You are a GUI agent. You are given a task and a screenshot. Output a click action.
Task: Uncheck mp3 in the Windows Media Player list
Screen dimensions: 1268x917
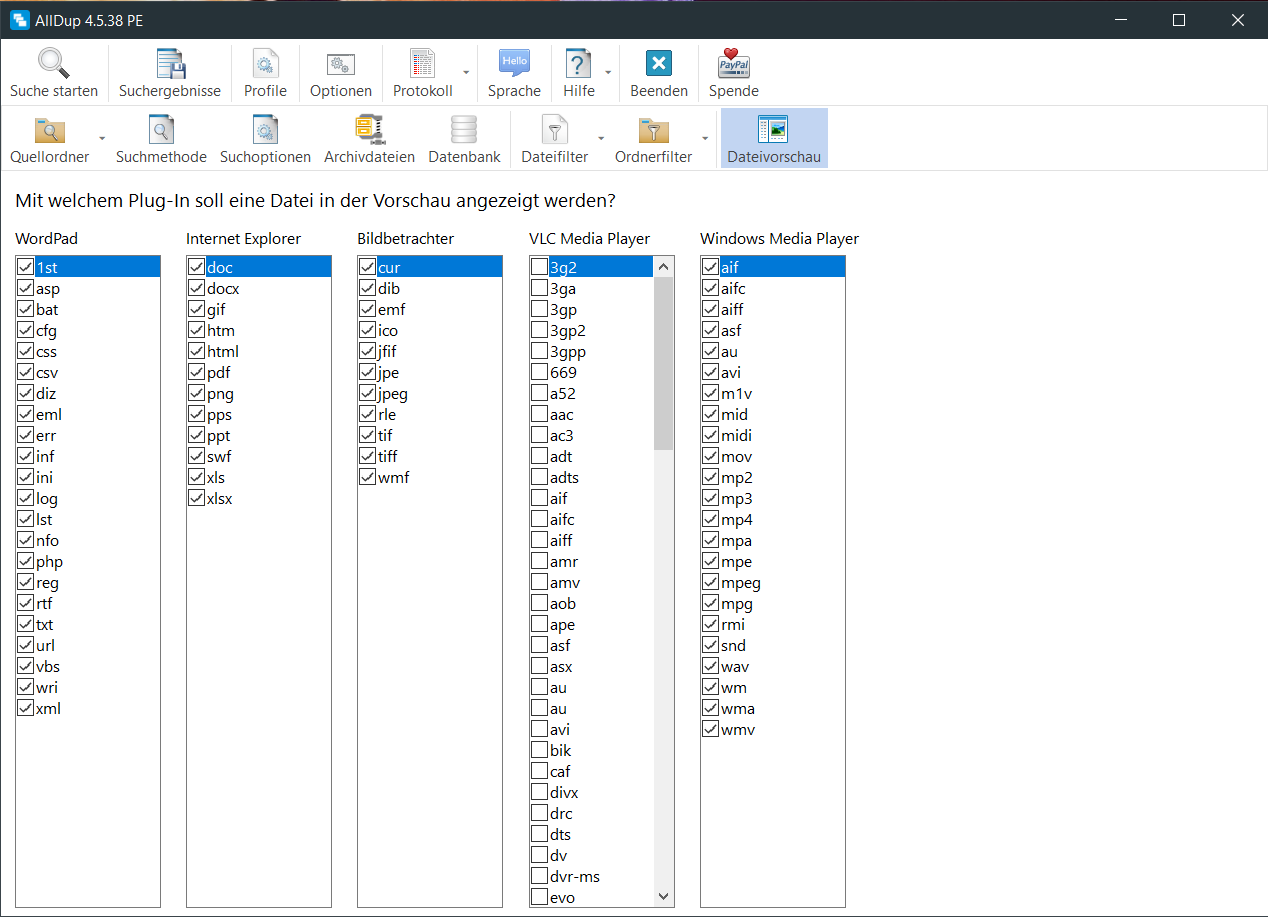click(710, 499)
